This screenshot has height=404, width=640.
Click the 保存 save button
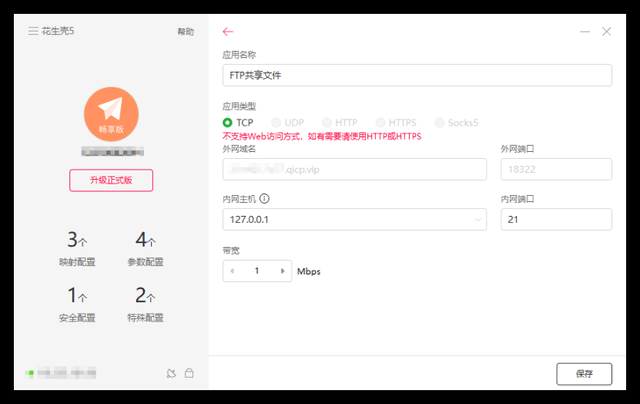(583, 373)
